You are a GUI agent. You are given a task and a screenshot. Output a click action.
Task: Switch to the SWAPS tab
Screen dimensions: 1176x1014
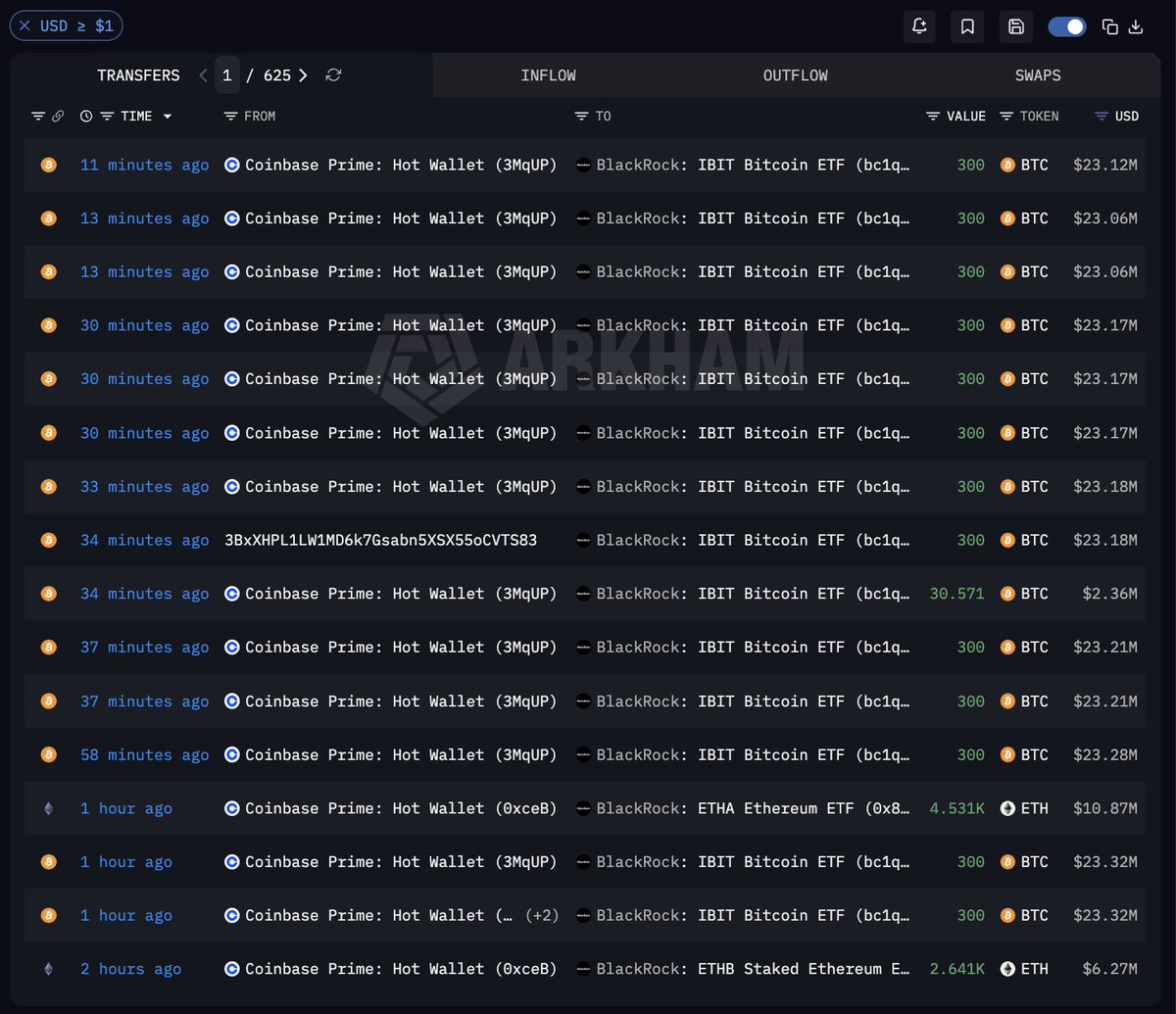(1038, 75)
